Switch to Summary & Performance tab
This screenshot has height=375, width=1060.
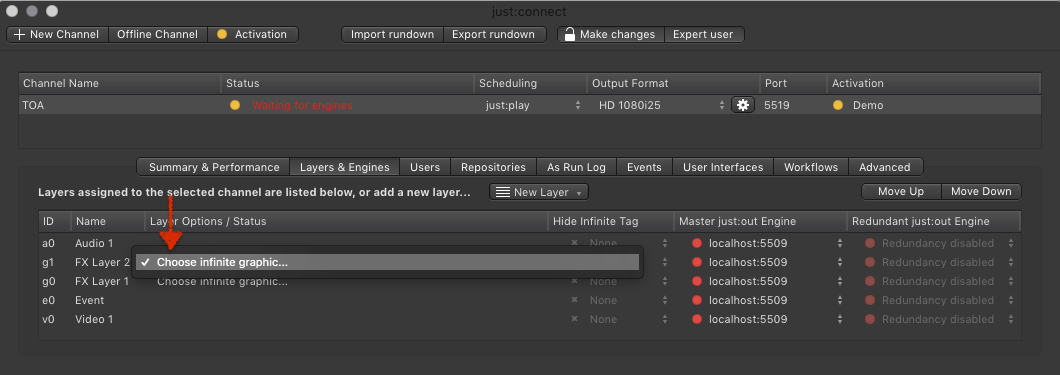[214, 167]
